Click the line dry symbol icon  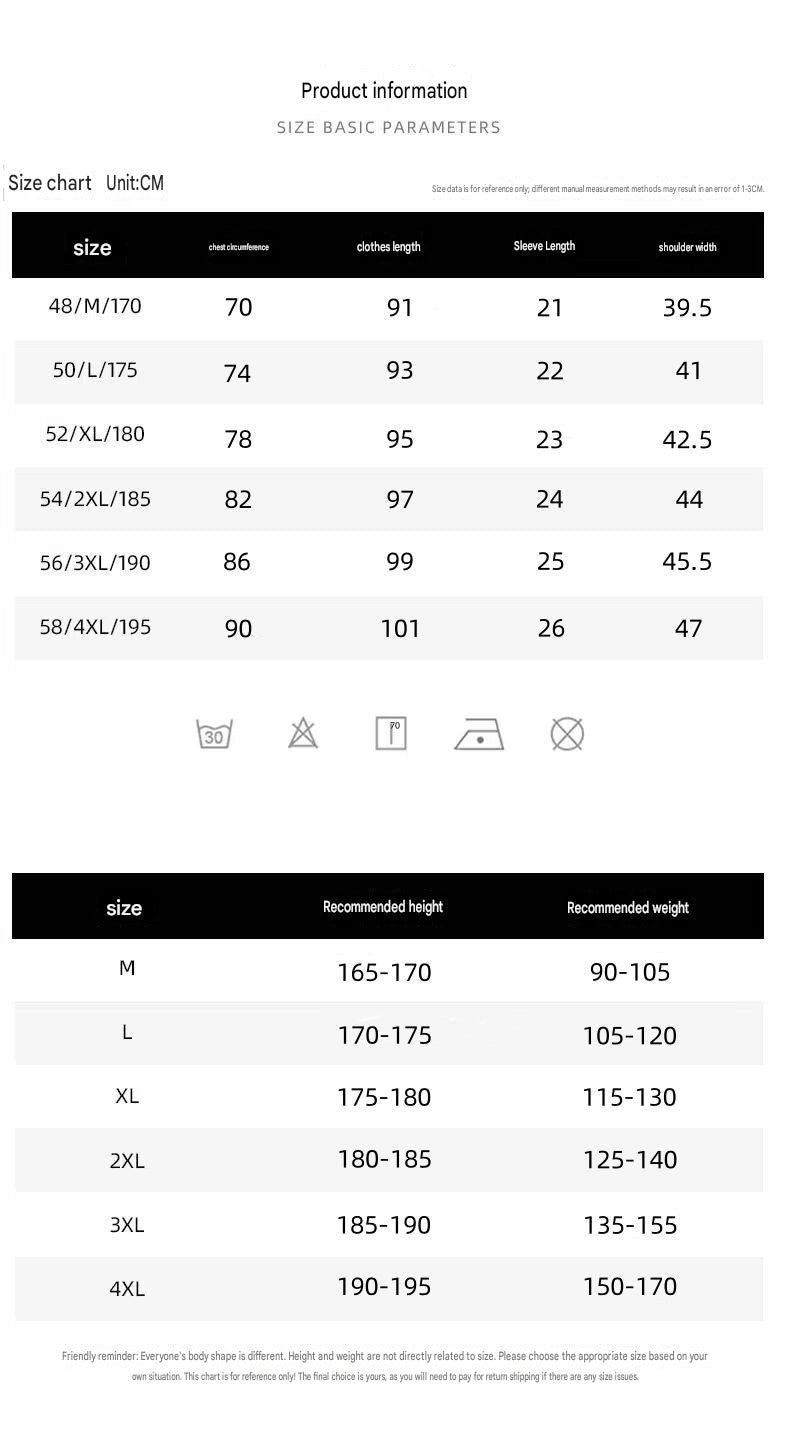tap(391, 734)
